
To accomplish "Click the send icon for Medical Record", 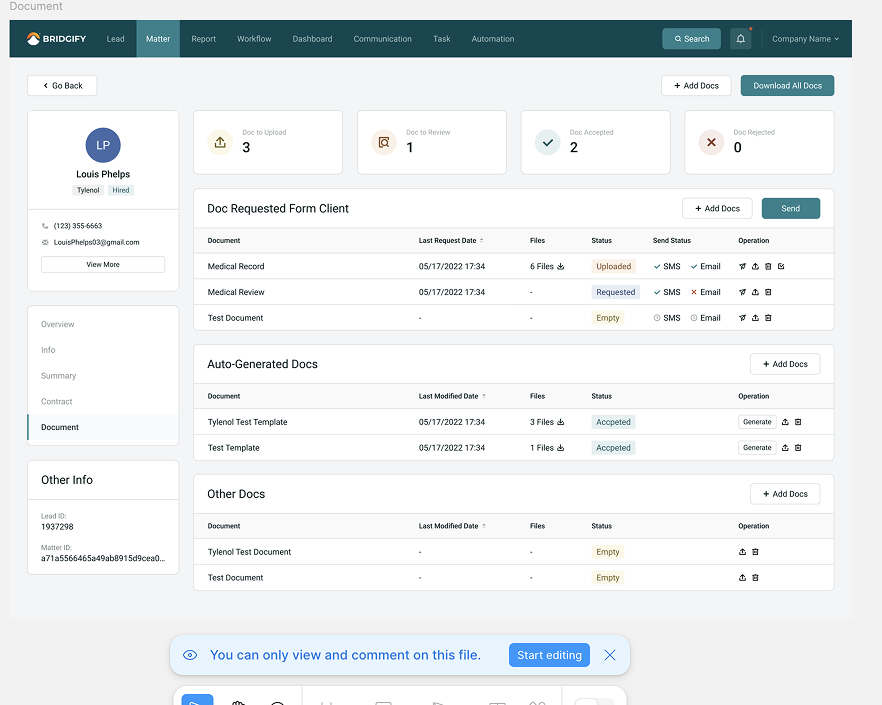I will tap(742, 267).
